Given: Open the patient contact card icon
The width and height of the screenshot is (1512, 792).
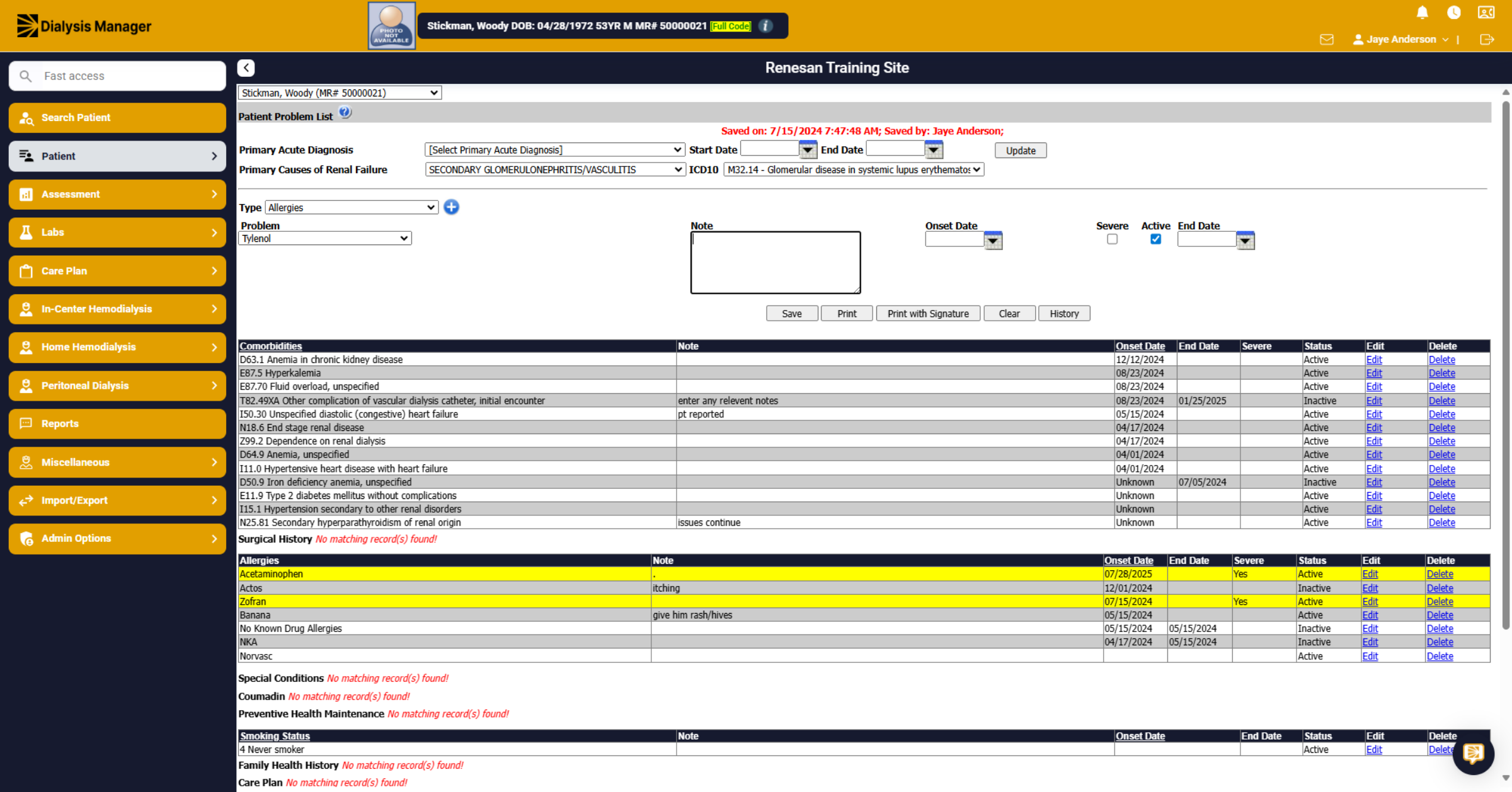Looking at the screenshot, I should [1486, 13].
